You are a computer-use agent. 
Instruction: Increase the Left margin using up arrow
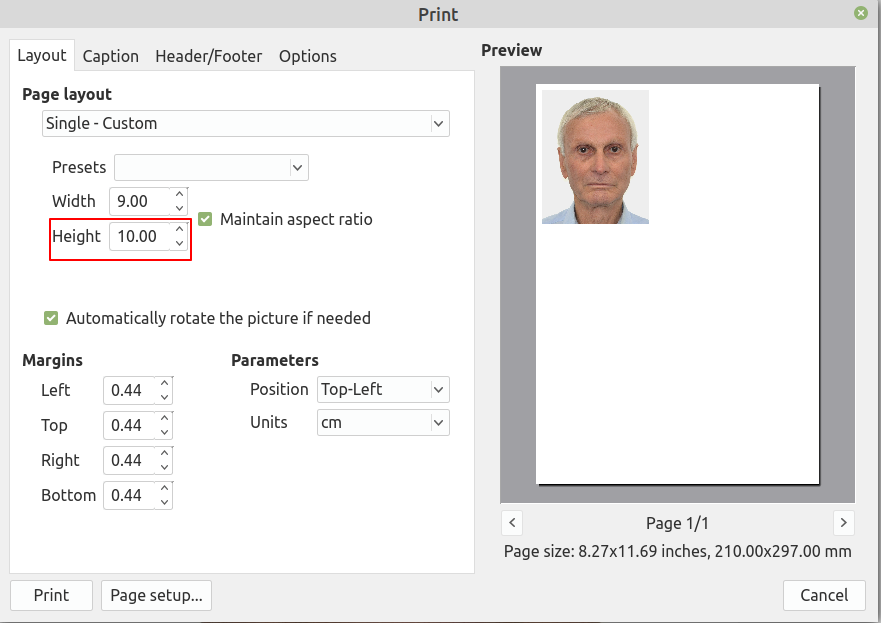[165, 383]
